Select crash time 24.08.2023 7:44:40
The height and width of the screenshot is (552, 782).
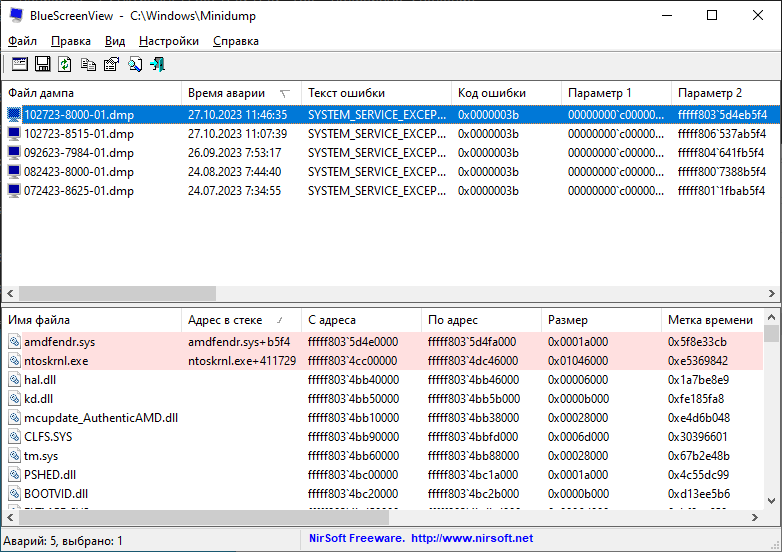point(234,172)
